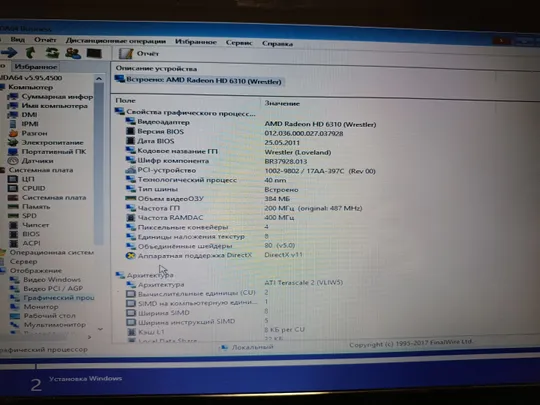Open the Сервис menu

pyautogui.click(x=239, y=43)
